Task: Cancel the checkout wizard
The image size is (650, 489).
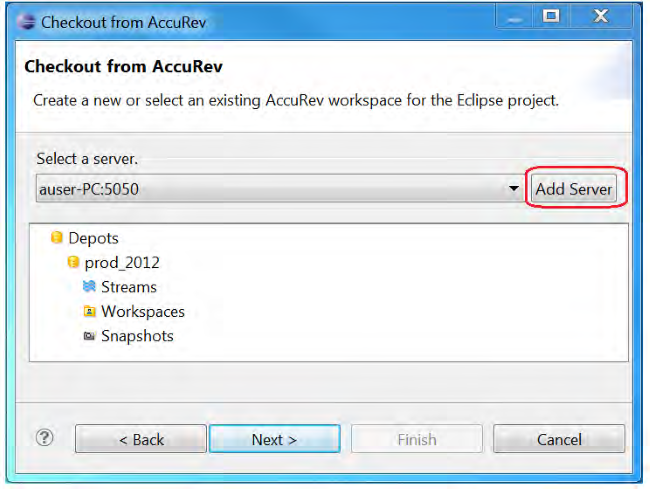Action: pos(558,439)
